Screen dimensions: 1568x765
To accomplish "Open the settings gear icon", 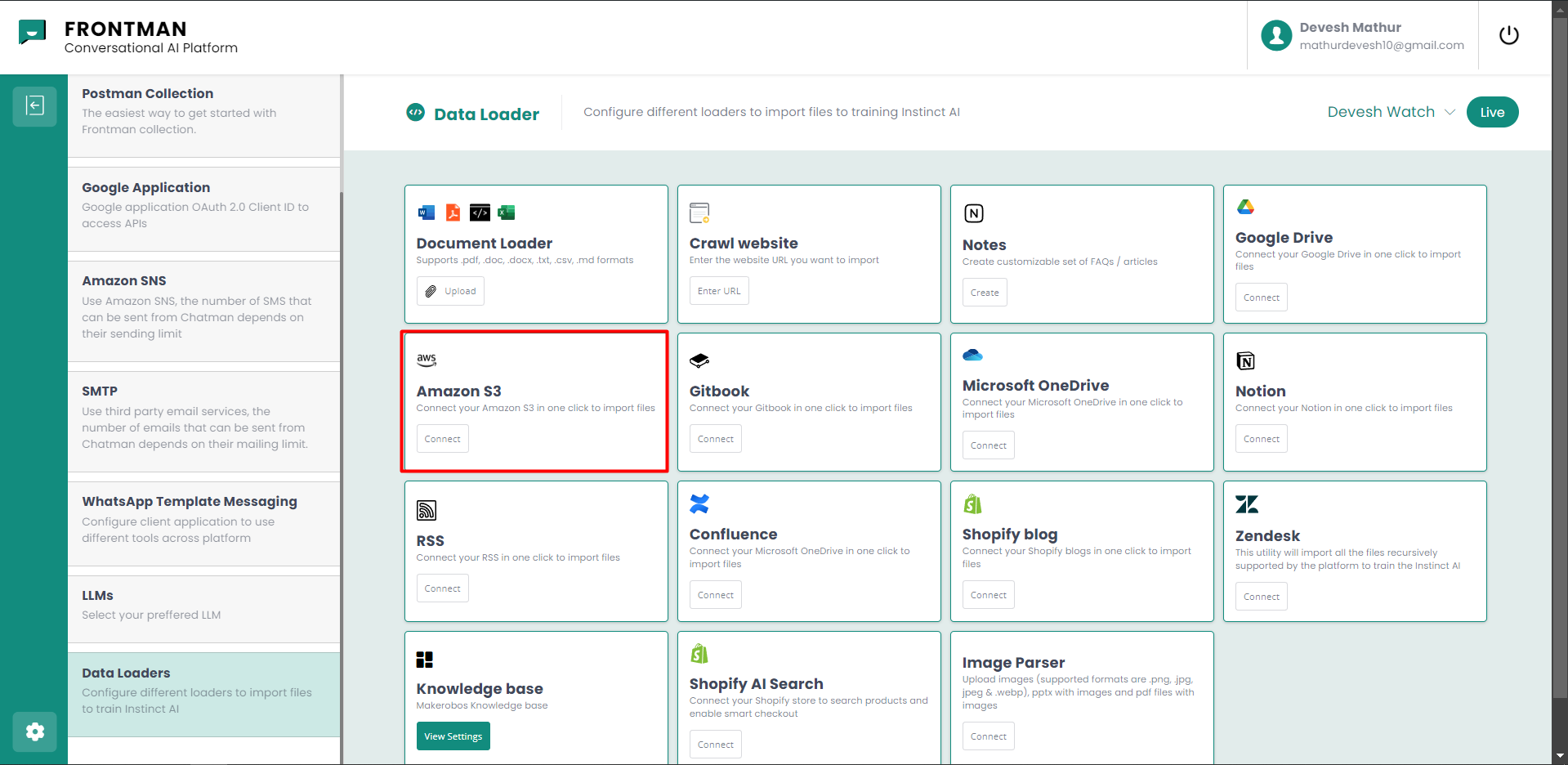I will (x=35, y=731).
